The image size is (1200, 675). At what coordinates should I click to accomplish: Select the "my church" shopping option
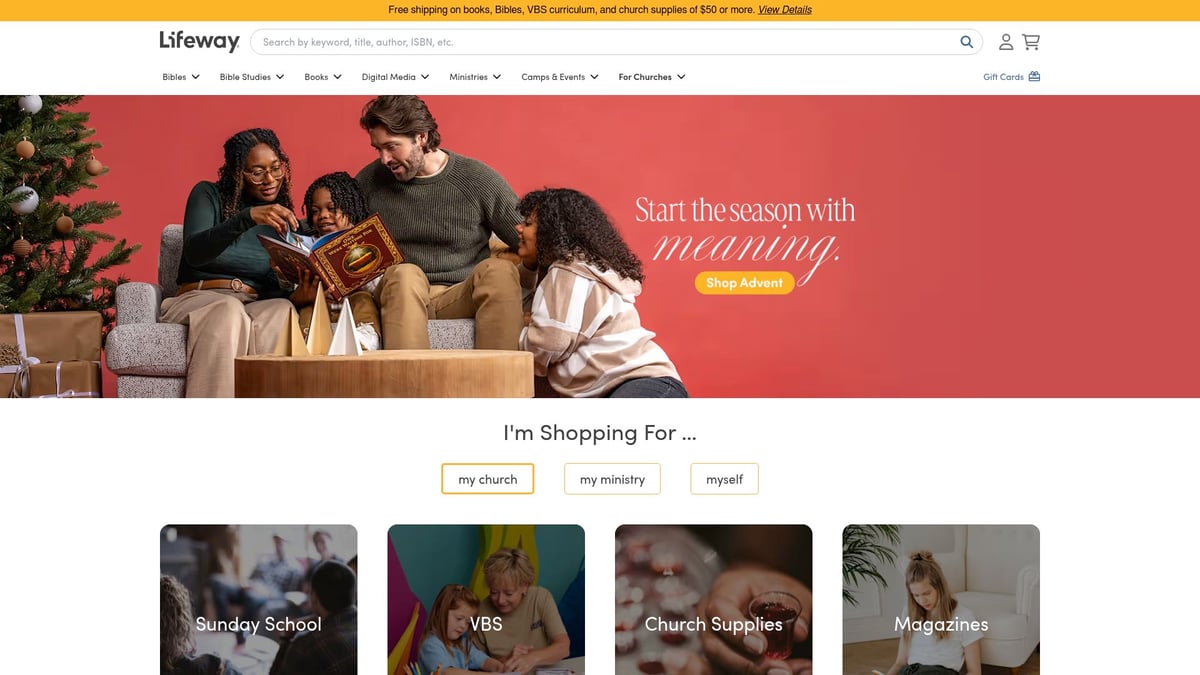point(488,479)
